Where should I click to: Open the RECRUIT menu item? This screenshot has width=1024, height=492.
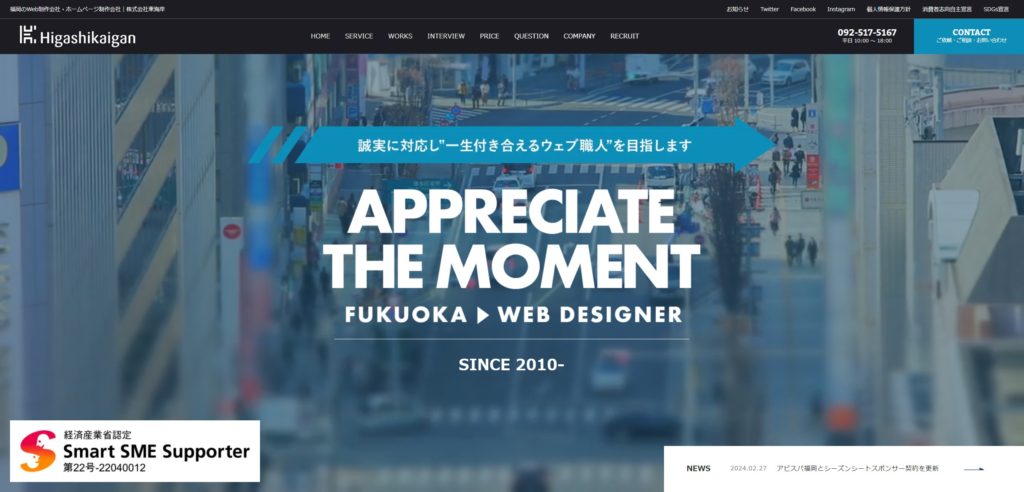coord(624,36)
